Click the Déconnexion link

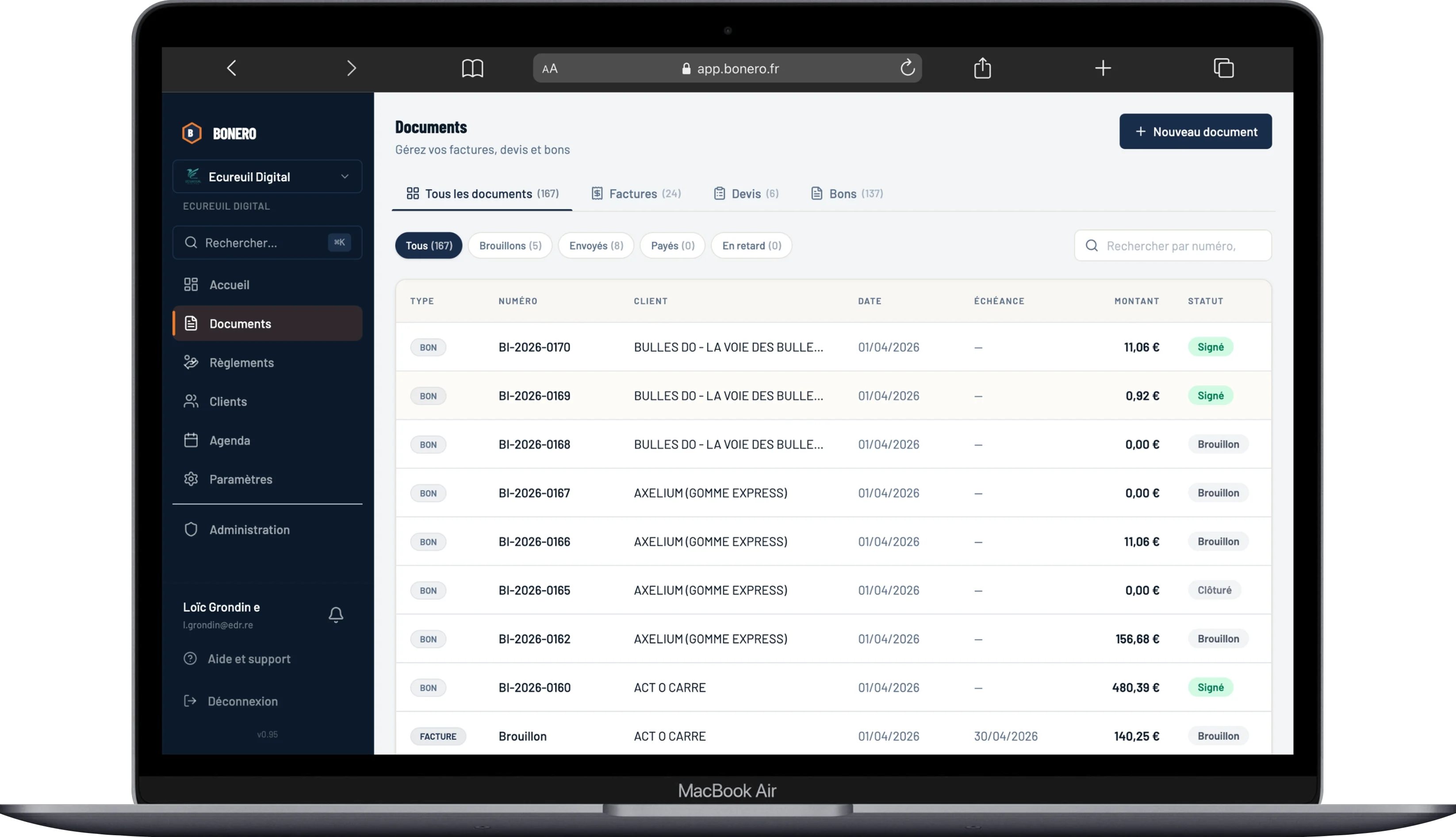[242, 701]
